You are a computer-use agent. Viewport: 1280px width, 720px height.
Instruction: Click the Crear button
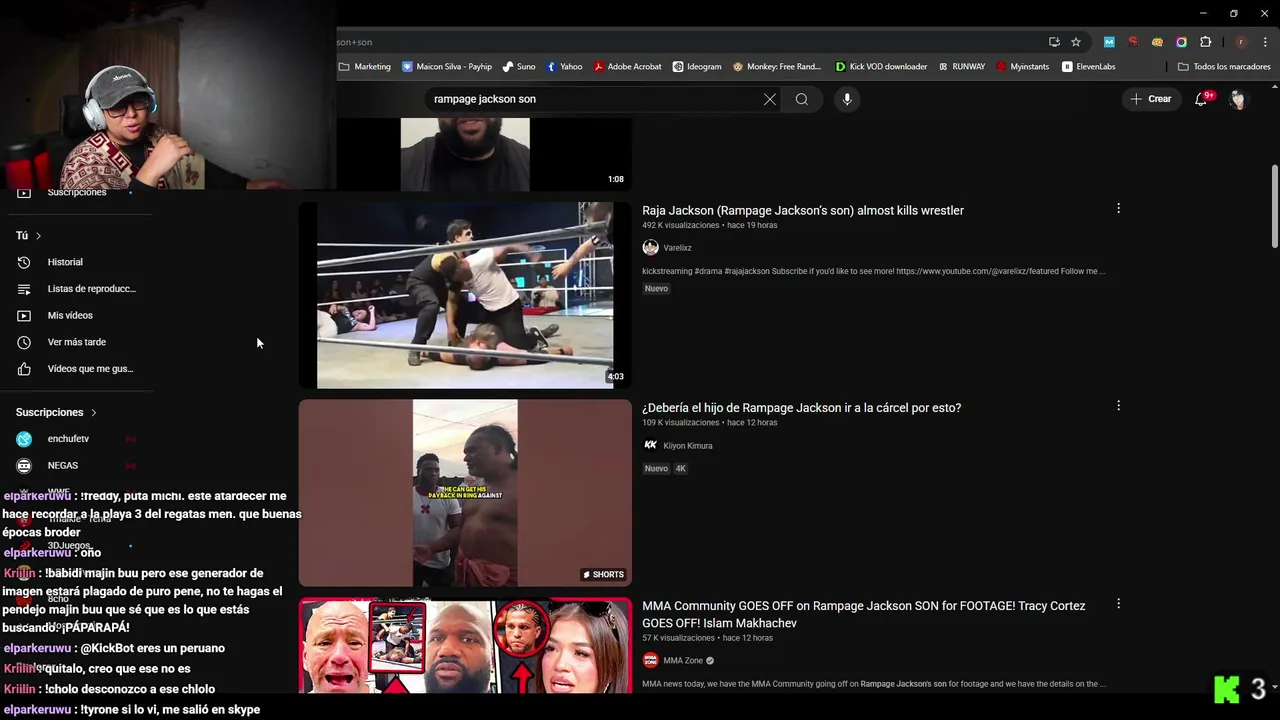(1150, 99)
